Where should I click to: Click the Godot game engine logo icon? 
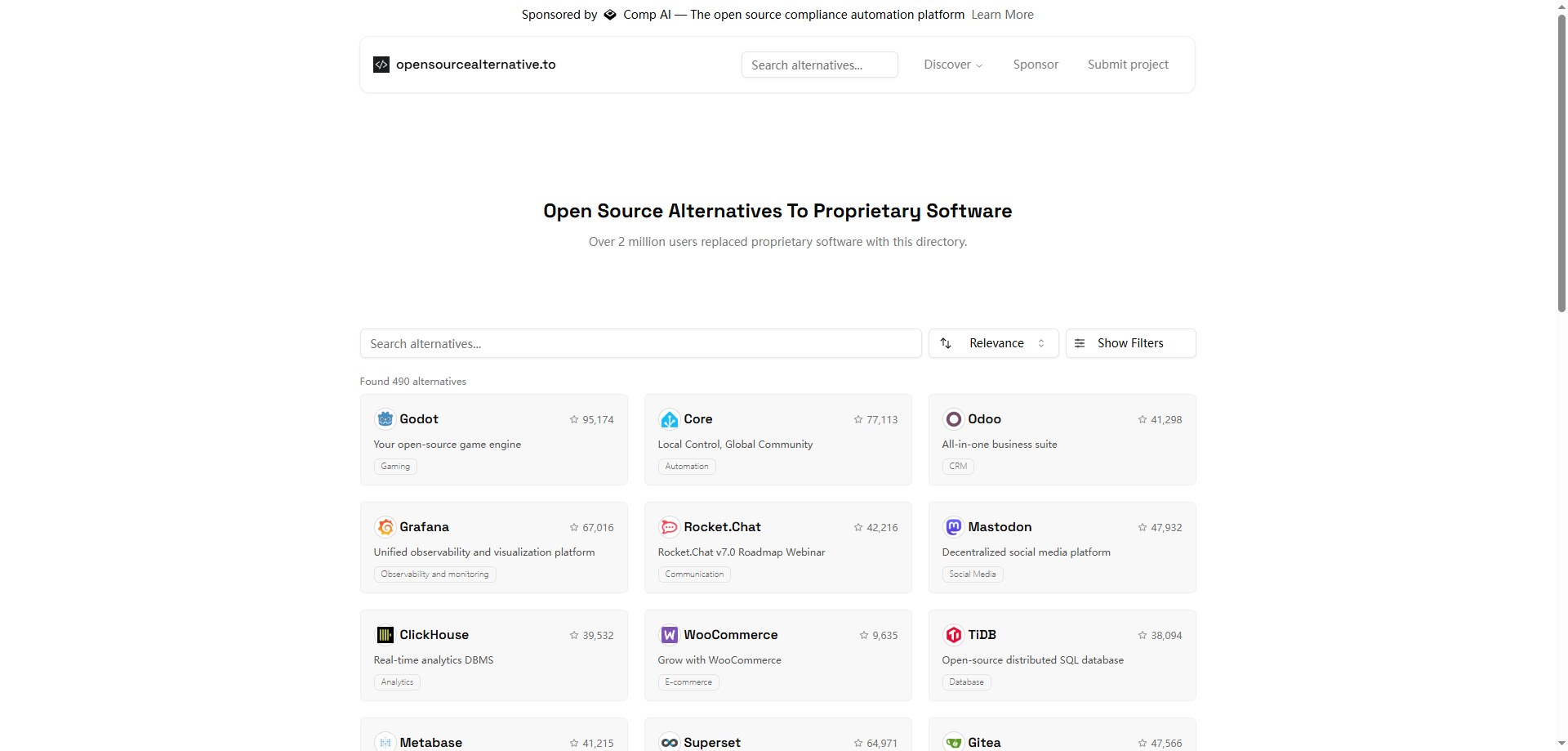(385, 418)
